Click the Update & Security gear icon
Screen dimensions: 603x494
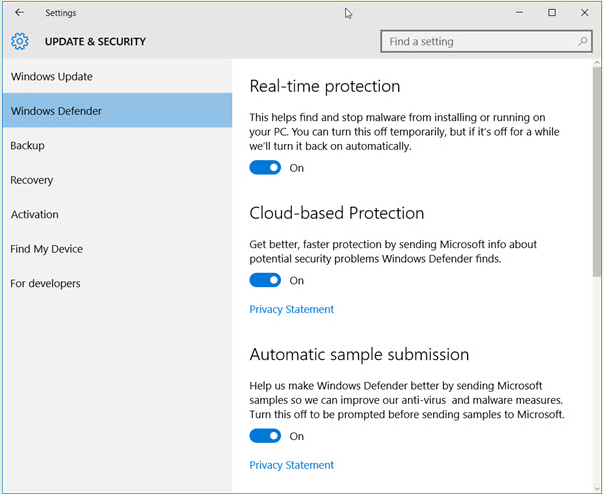pyautogui.click(x=20, y=42)
